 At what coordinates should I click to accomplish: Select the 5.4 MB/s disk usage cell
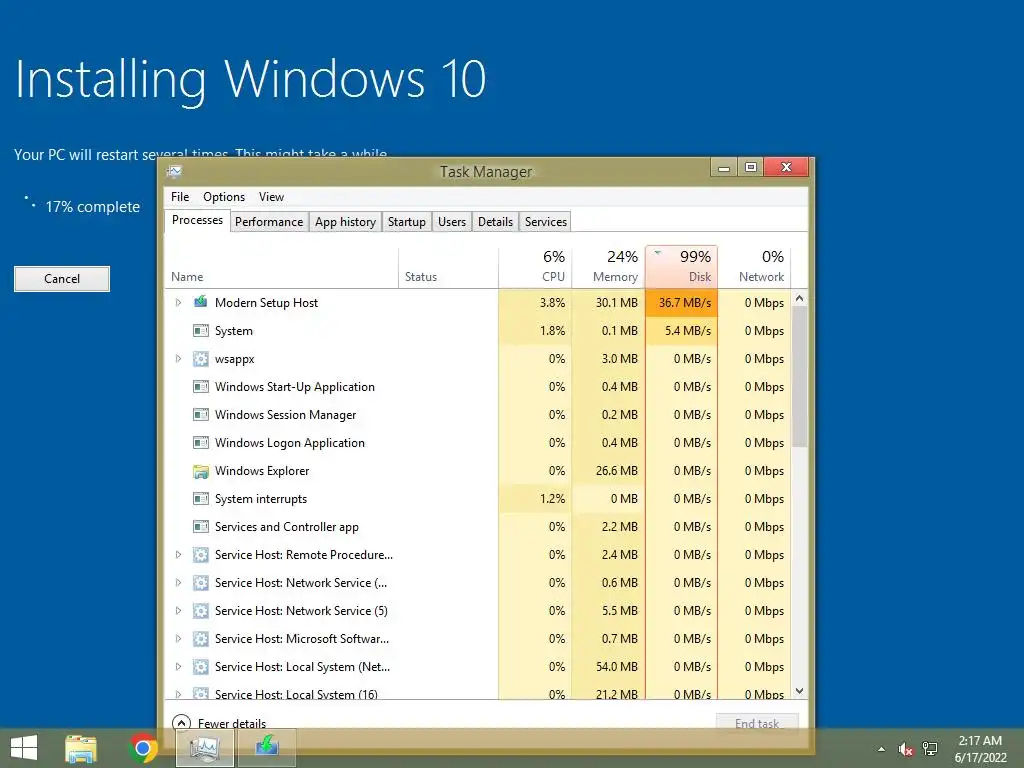point(682,330)
